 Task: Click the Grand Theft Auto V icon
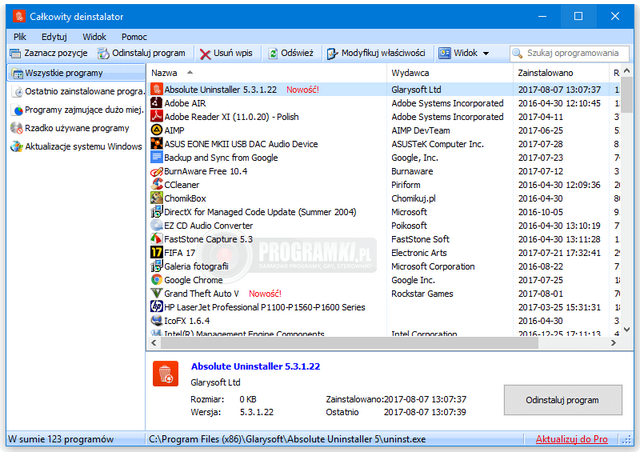[x=156, y=293]
